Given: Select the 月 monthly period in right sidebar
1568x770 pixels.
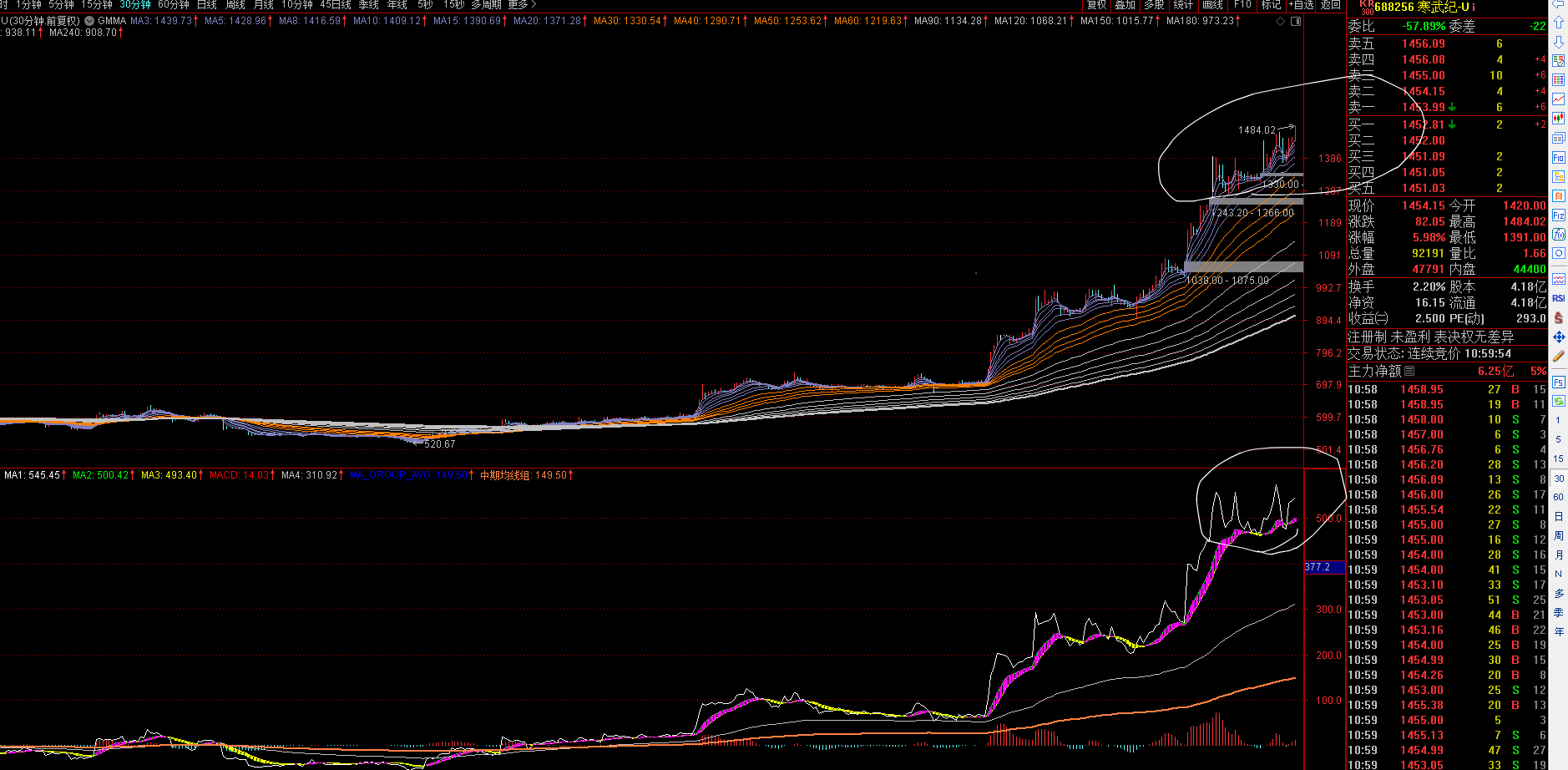Looking at the screenshot, I should (x=1558, y=555).
